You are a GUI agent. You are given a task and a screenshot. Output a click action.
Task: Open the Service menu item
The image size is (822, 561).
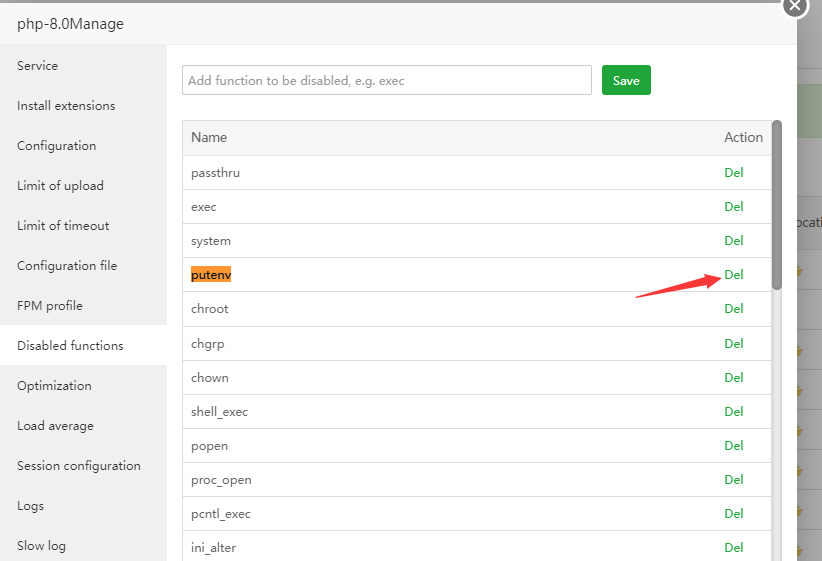(38, 66)
